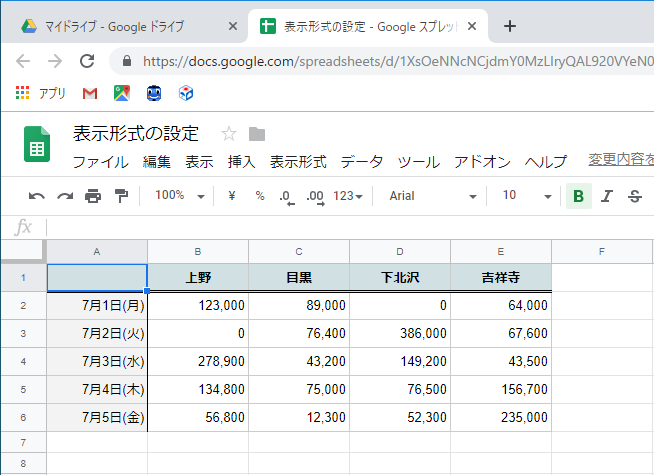This screenshot has height=475, width=654.
Task: Close the 表示形式の設定 tab
Action: point(472,26)
